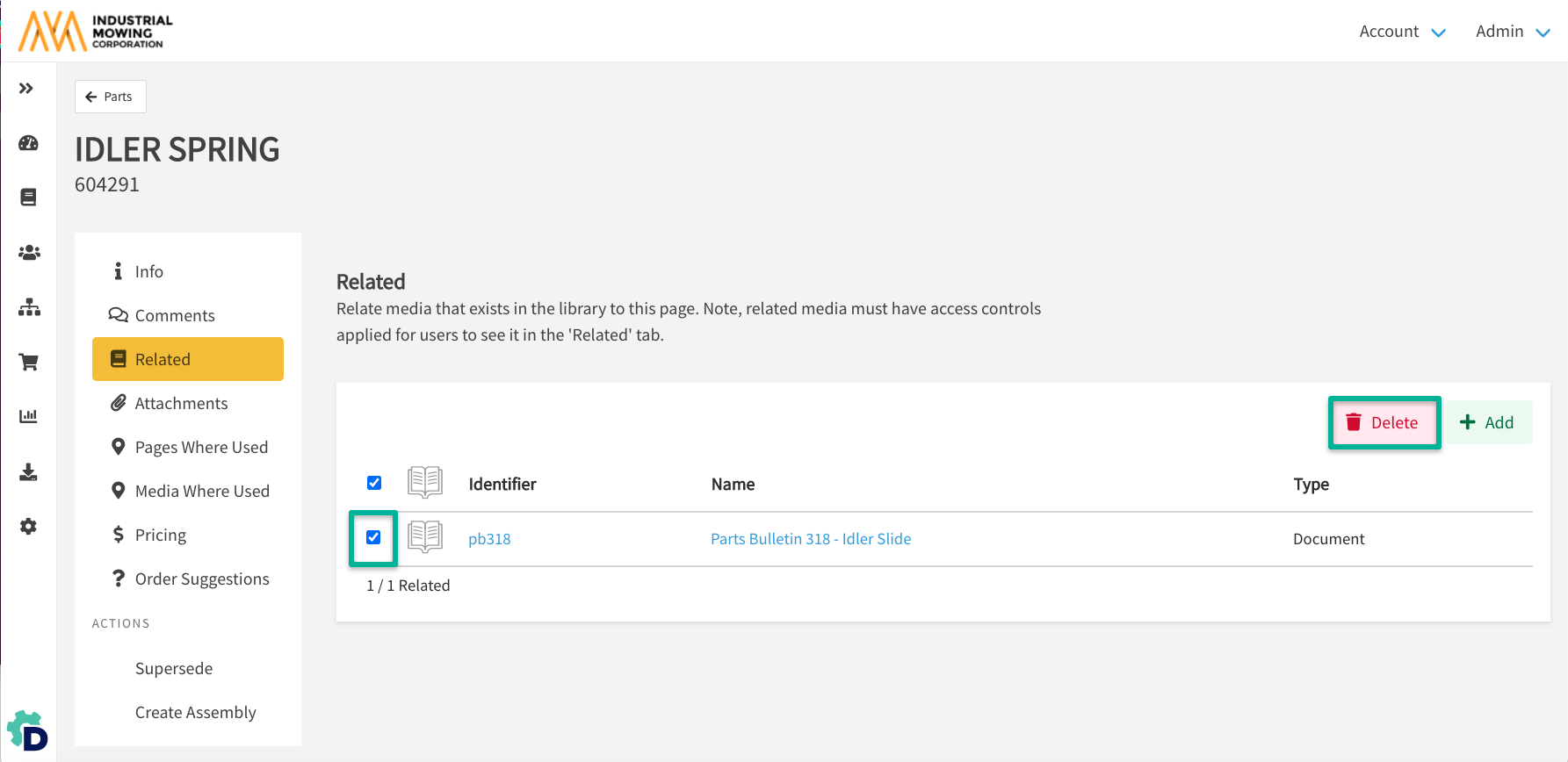This screenshot has width=1568, height=762.
Task: Switch to the Pricing tab
Action: [x=160, y=535]
